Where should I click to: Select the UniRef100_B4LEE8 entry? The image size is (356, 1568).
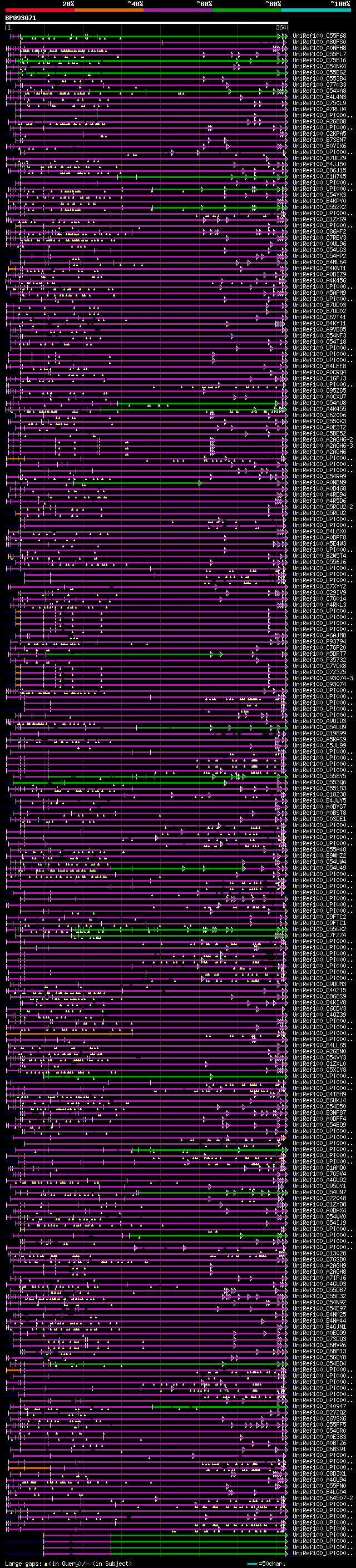click(x=319, y=366)
